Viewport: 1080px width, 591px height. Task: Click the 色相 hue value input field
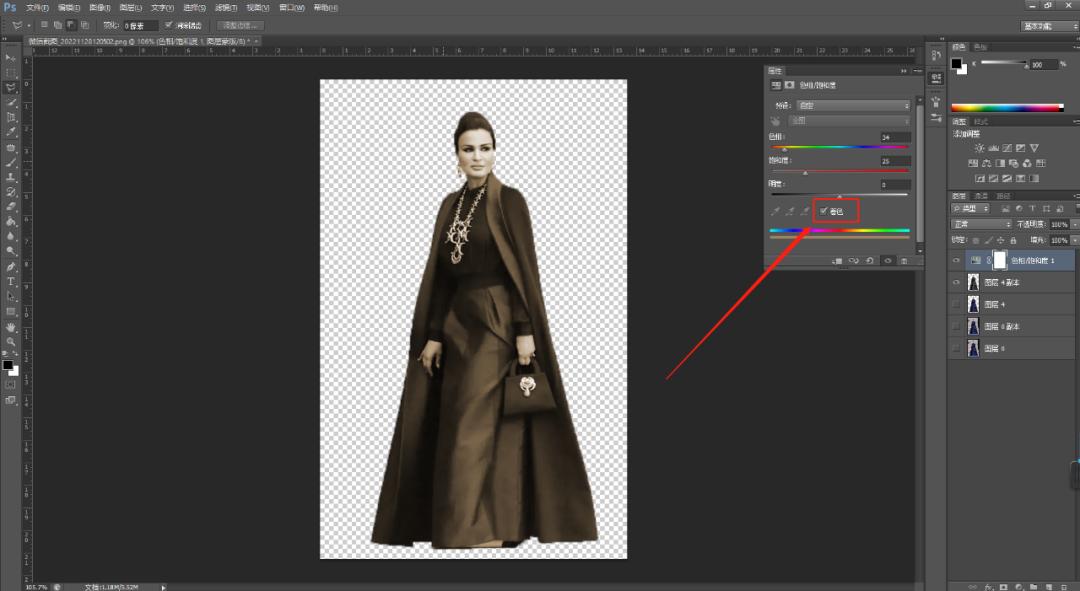click(x=894, y=137)
